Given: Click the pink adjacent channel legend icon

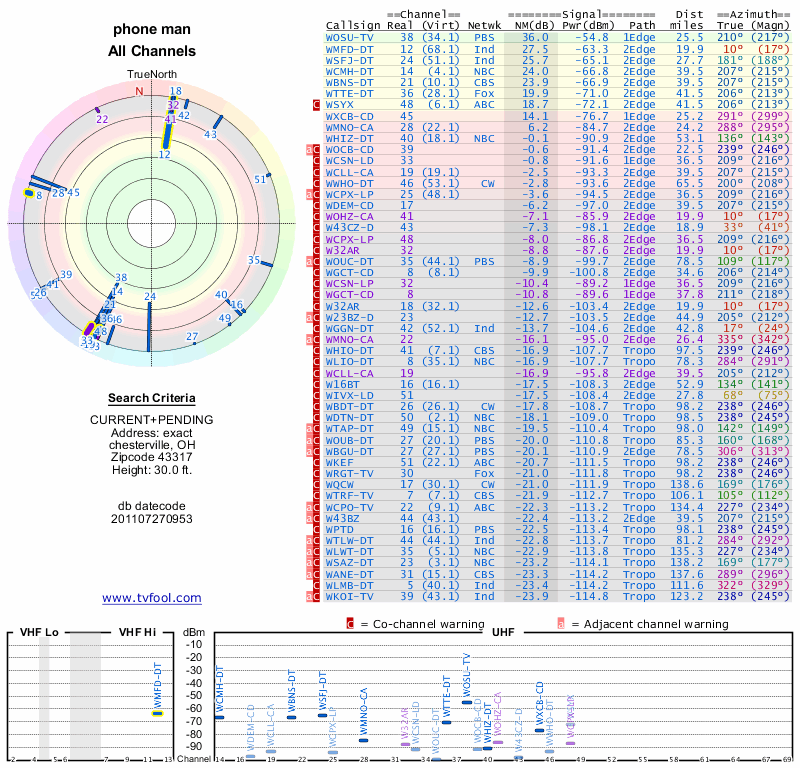Looking at the screenshot, I should 561,624.
